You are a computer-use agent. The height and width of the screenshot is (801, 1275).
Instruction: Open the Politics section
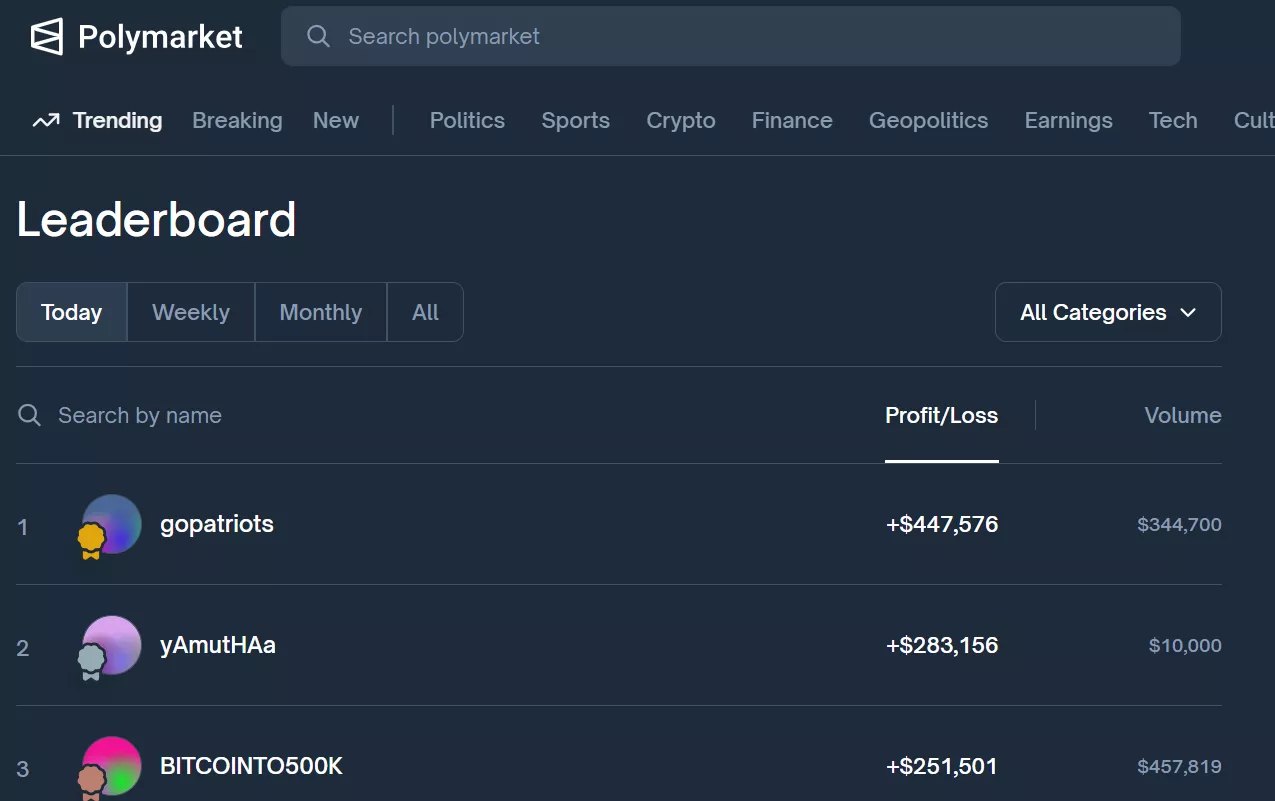pos(466,120)
